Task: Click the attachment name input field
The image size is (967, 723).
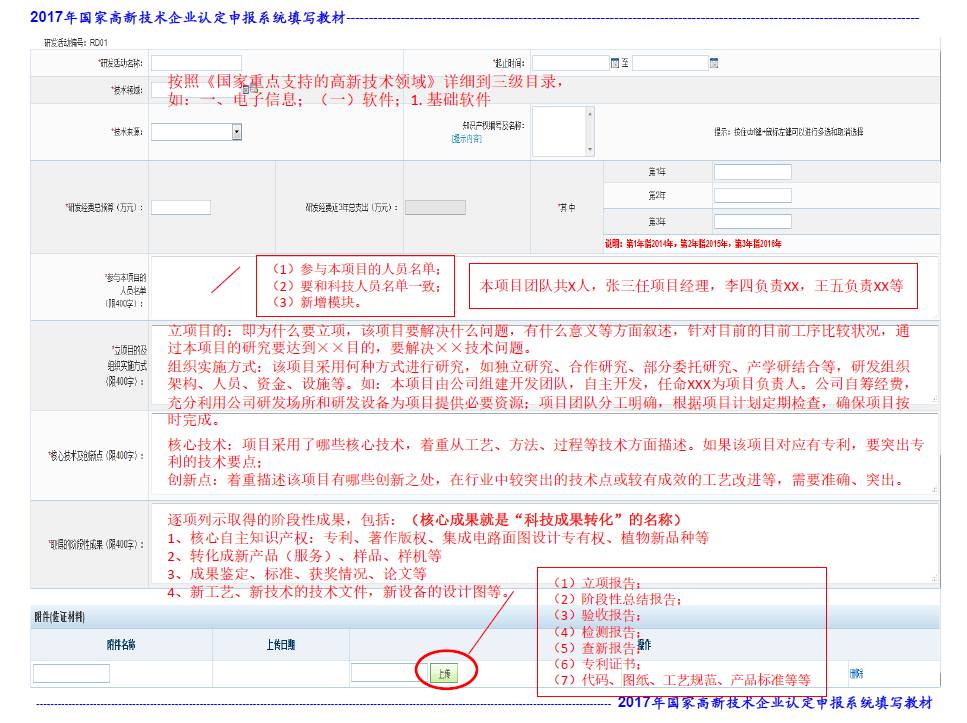Action: [x=71, y=673]
